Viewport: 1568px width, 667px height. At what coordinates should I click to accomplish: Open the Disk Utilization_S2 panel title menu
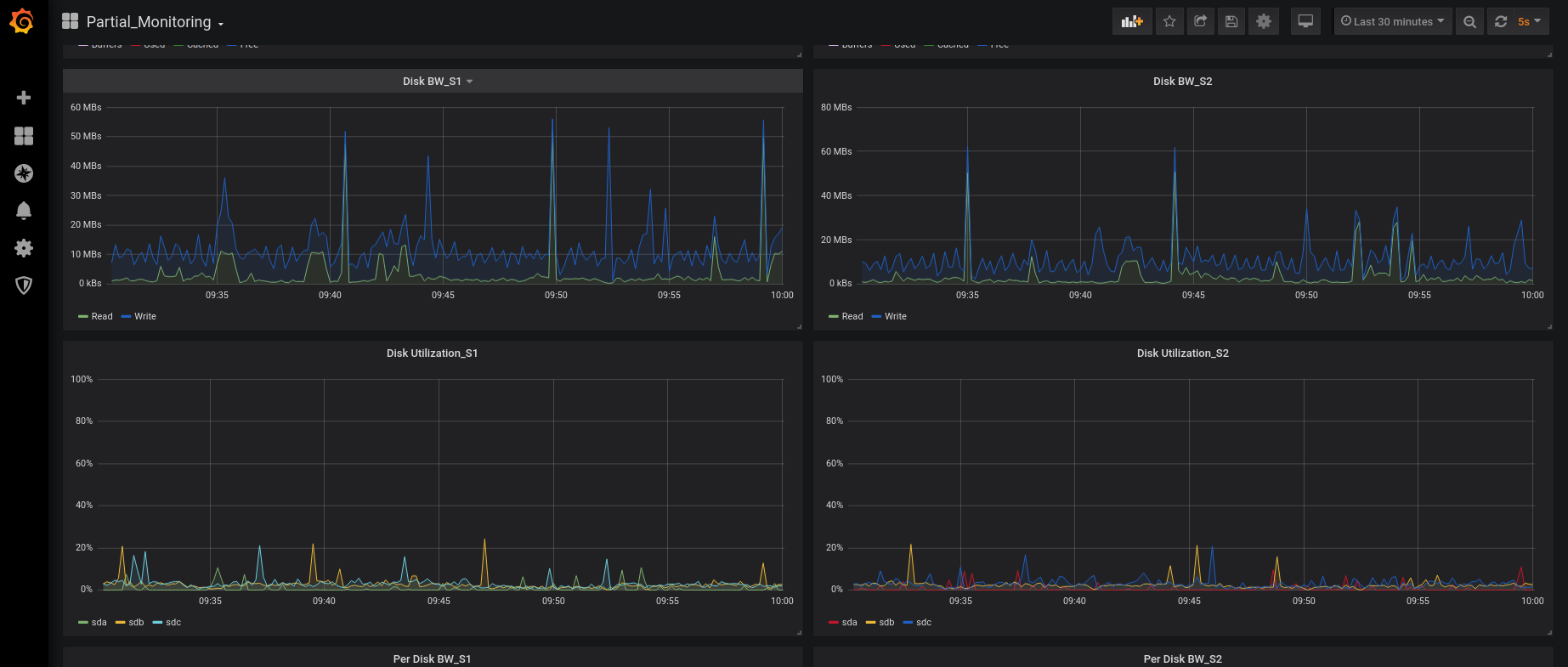click(x=1182, y=353)
